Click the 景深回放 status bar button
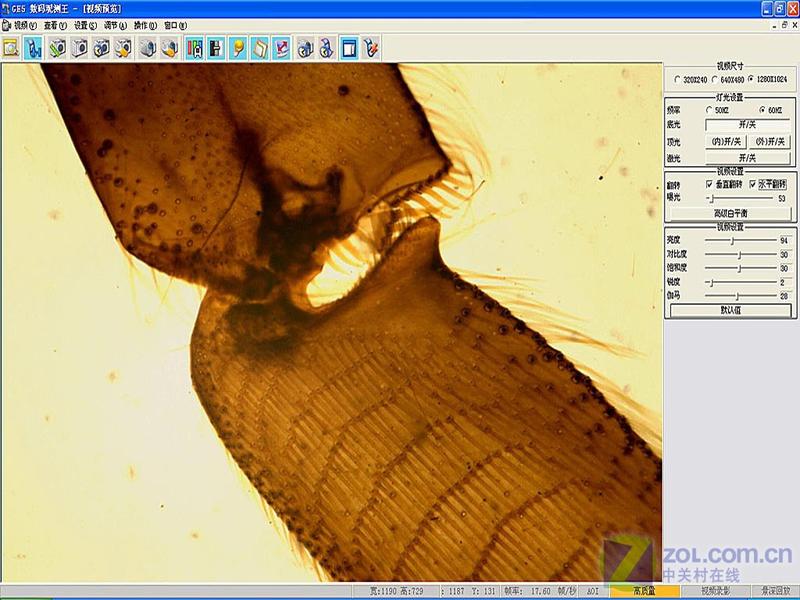 776,591
